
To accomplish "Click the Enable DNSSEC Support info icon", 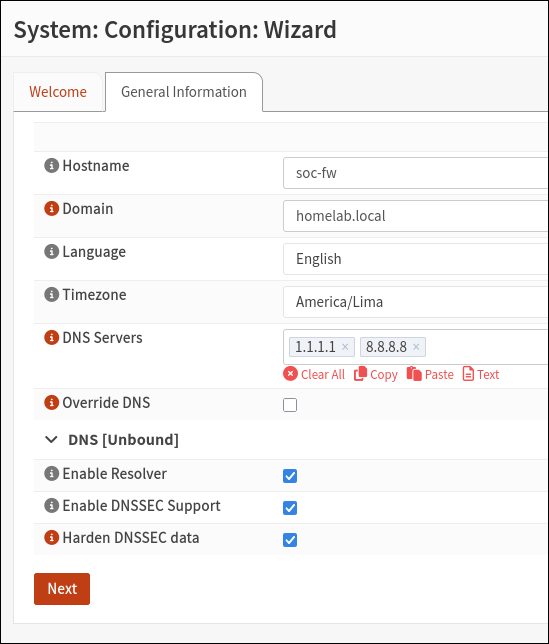I will [51, 506].
